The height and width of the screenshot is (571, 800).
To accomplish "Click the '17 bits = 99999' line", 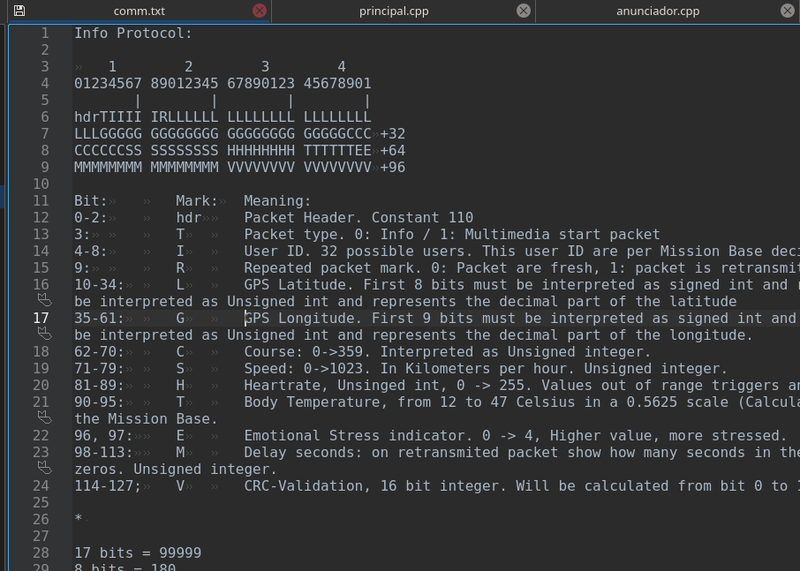I will (x=138, y=553).
